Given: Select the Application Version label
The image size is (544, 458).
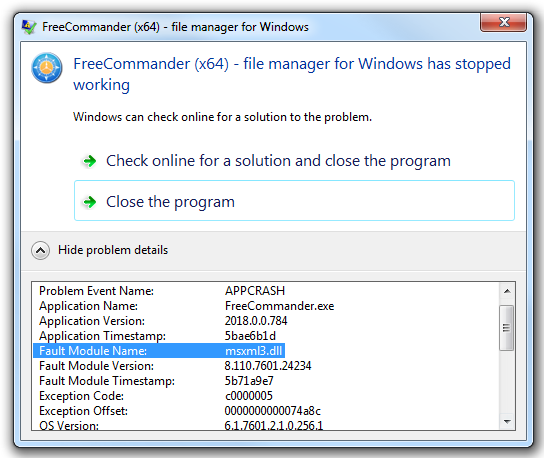Looking at the screenshot, I should point(92,321).
